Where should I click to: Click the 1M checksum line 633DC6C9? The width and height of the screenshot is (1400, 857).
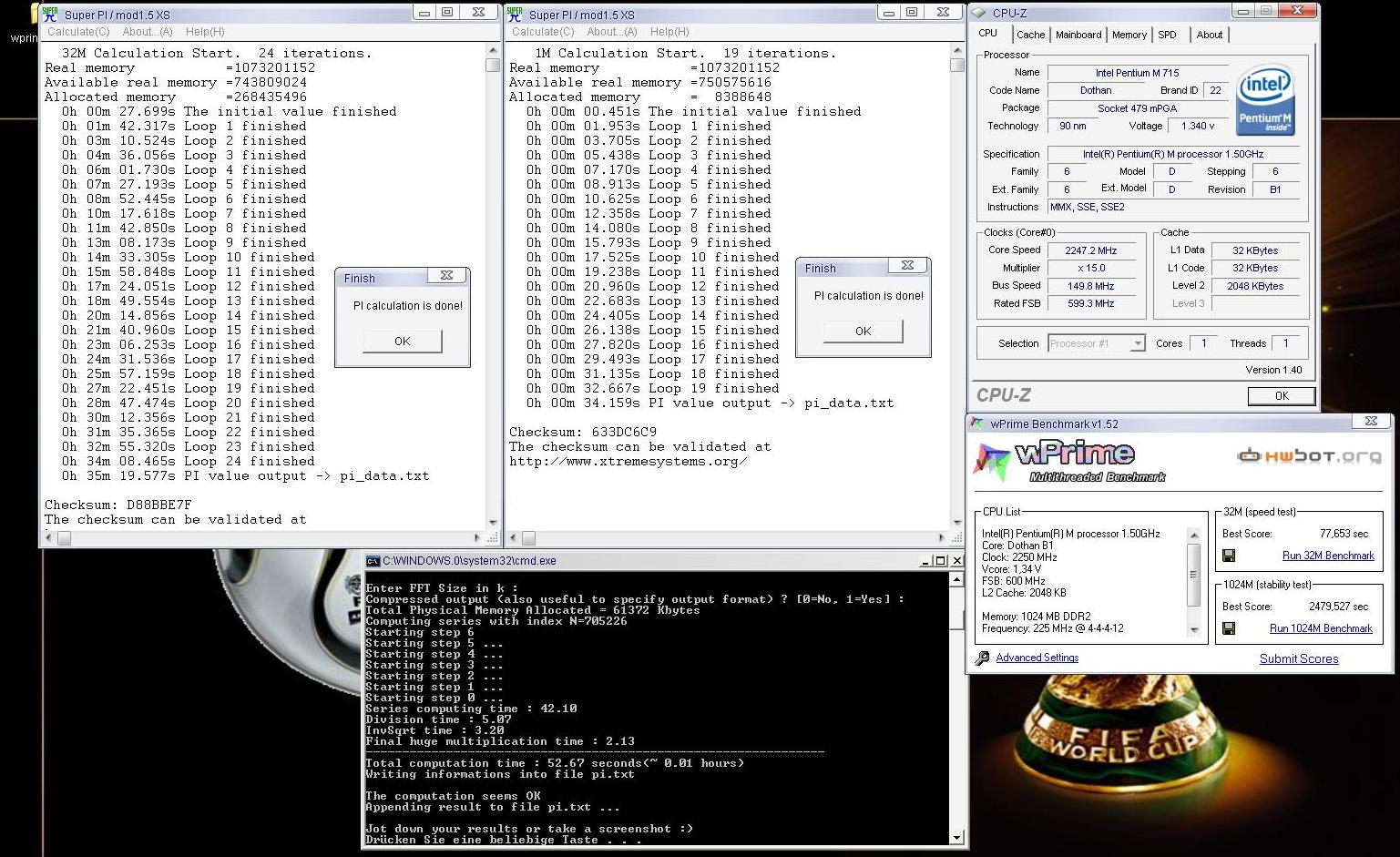tap(583, 432)
